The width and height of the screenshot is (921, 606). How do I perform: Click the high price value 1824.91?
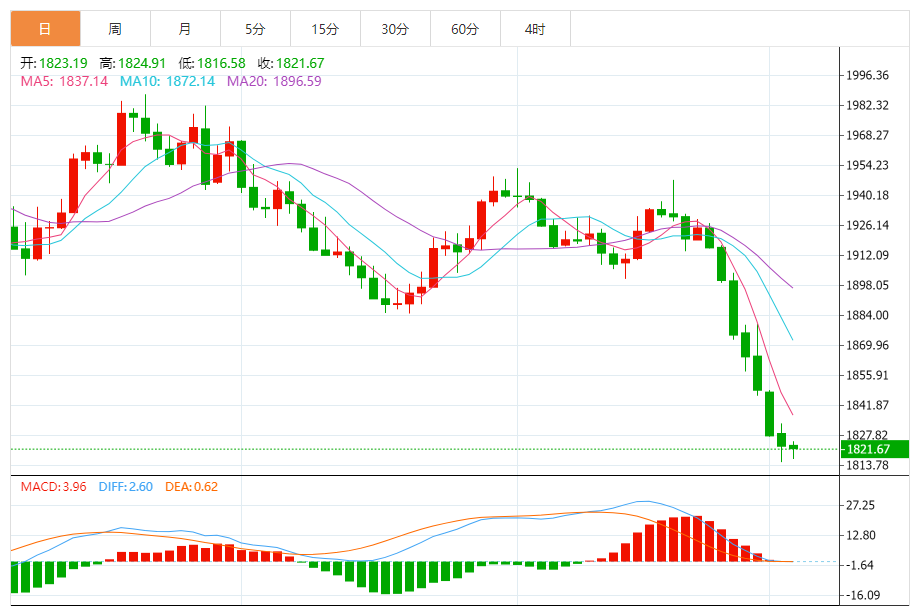click(142, 63)
